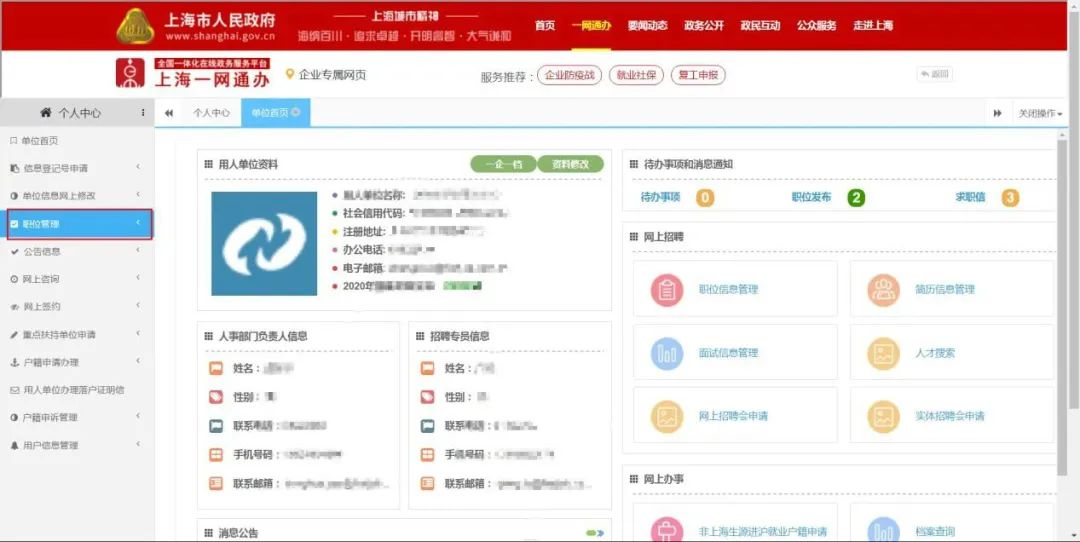The width and height of the screenshot is (1080, 542).
Task: Click the 人才搜索 orange icon
Action: (x=883, y=353)
